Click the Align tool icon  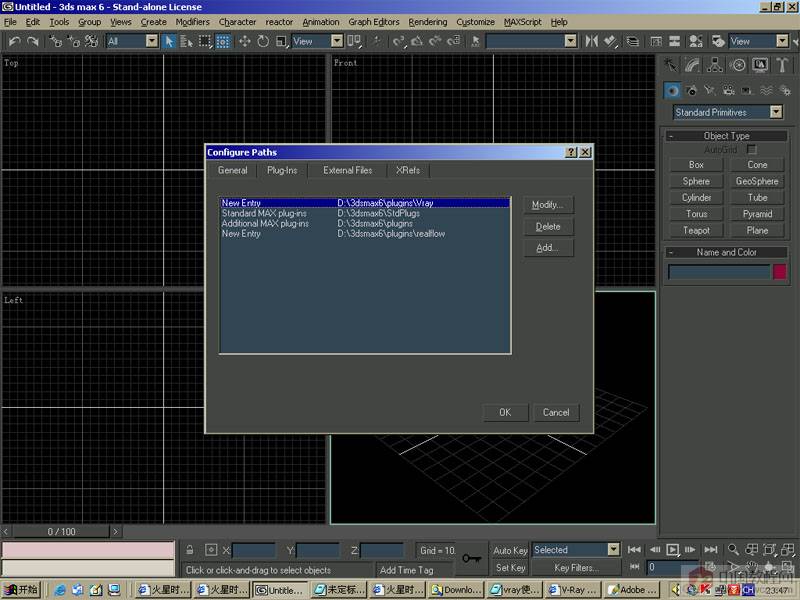point(610,41)
